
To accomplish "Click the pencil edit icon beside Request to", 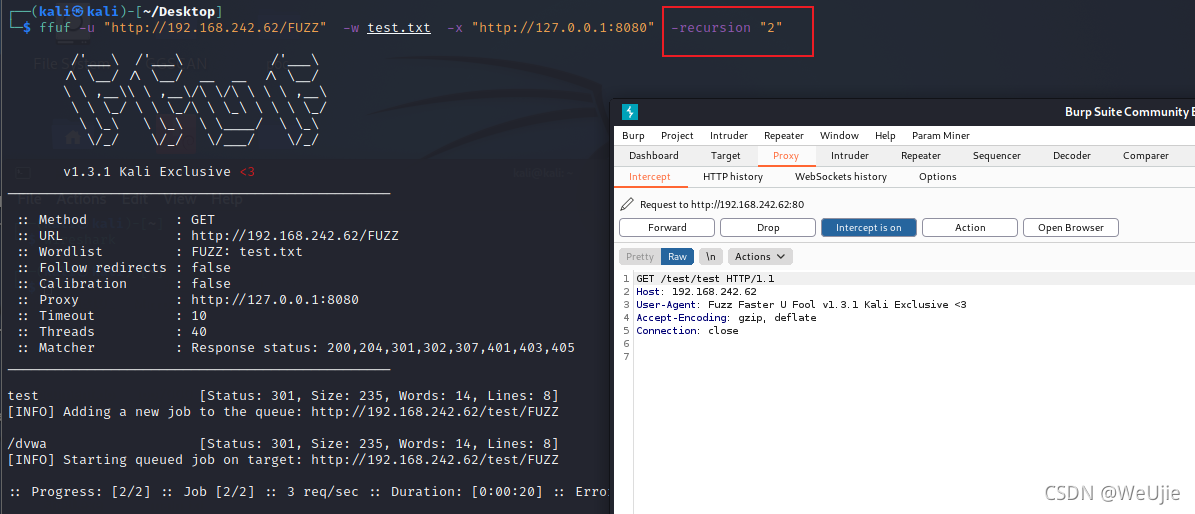I will 627,204.
